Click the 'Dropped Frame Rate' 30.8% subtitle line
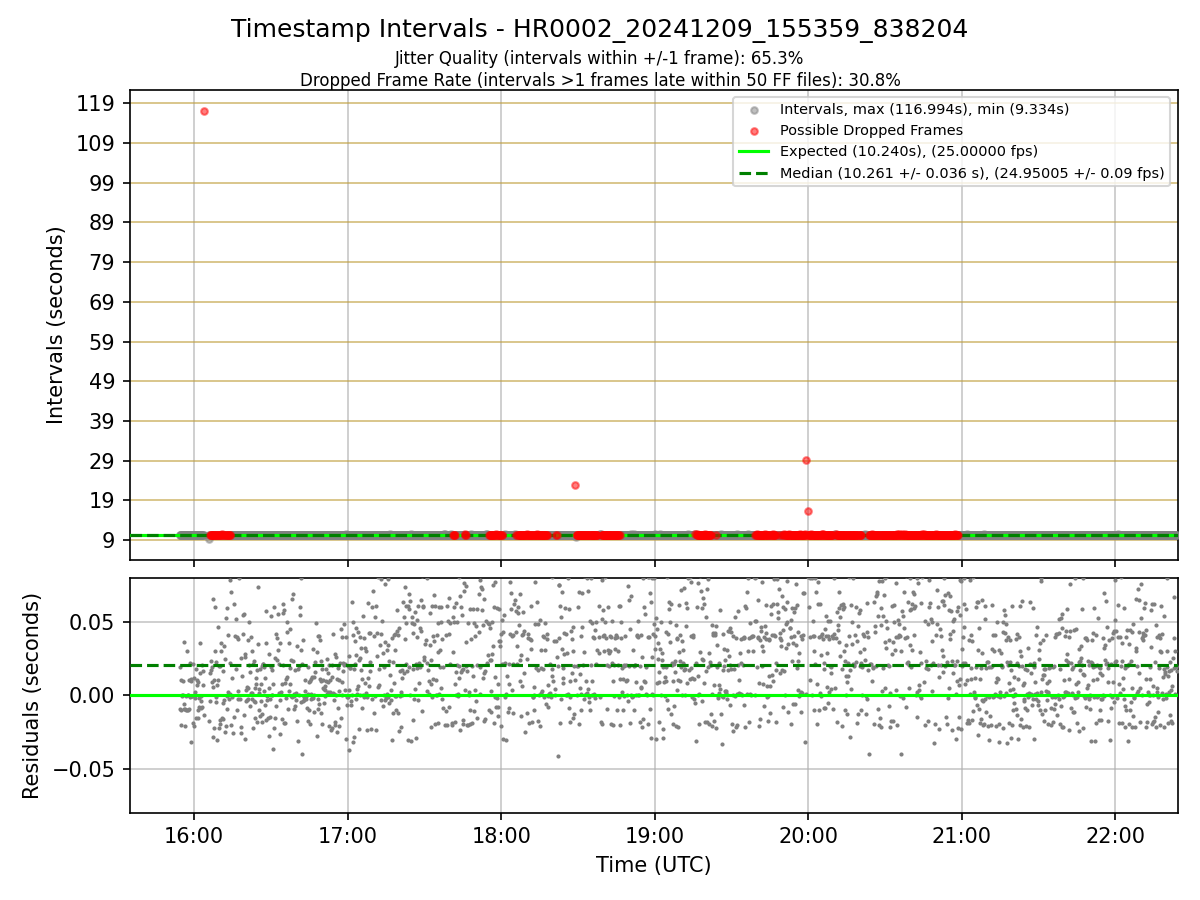Image resolution: width=1200 pixels, height=900 pixels. pos(600,80)
